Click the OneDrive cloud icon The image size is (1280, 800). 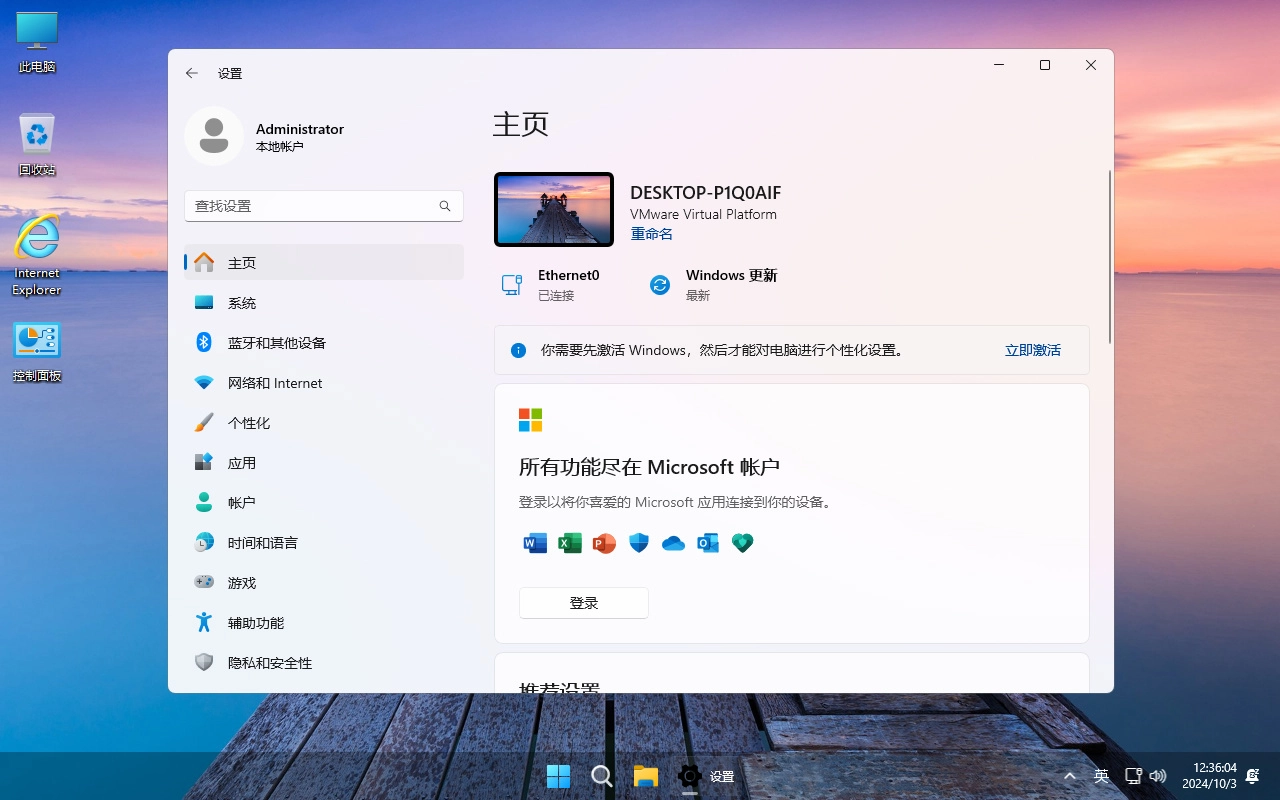click(673, 542)
